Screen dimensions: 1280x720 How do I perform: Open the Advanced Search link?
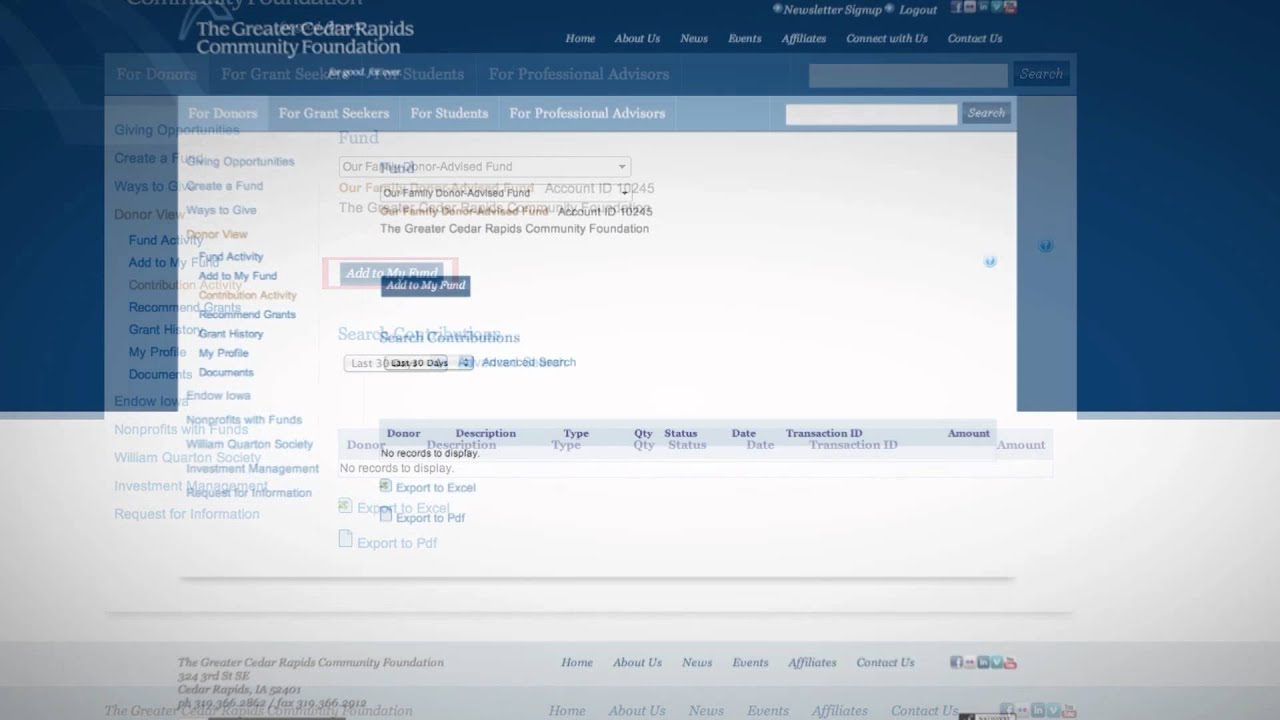pos(528,362)
